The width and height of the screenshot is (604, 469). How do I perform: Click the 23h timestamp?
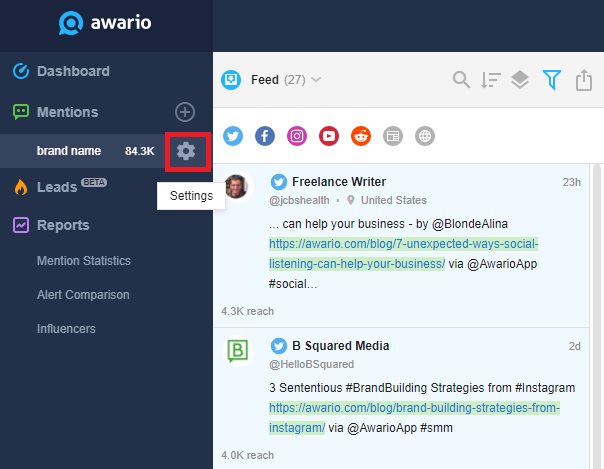572,182
